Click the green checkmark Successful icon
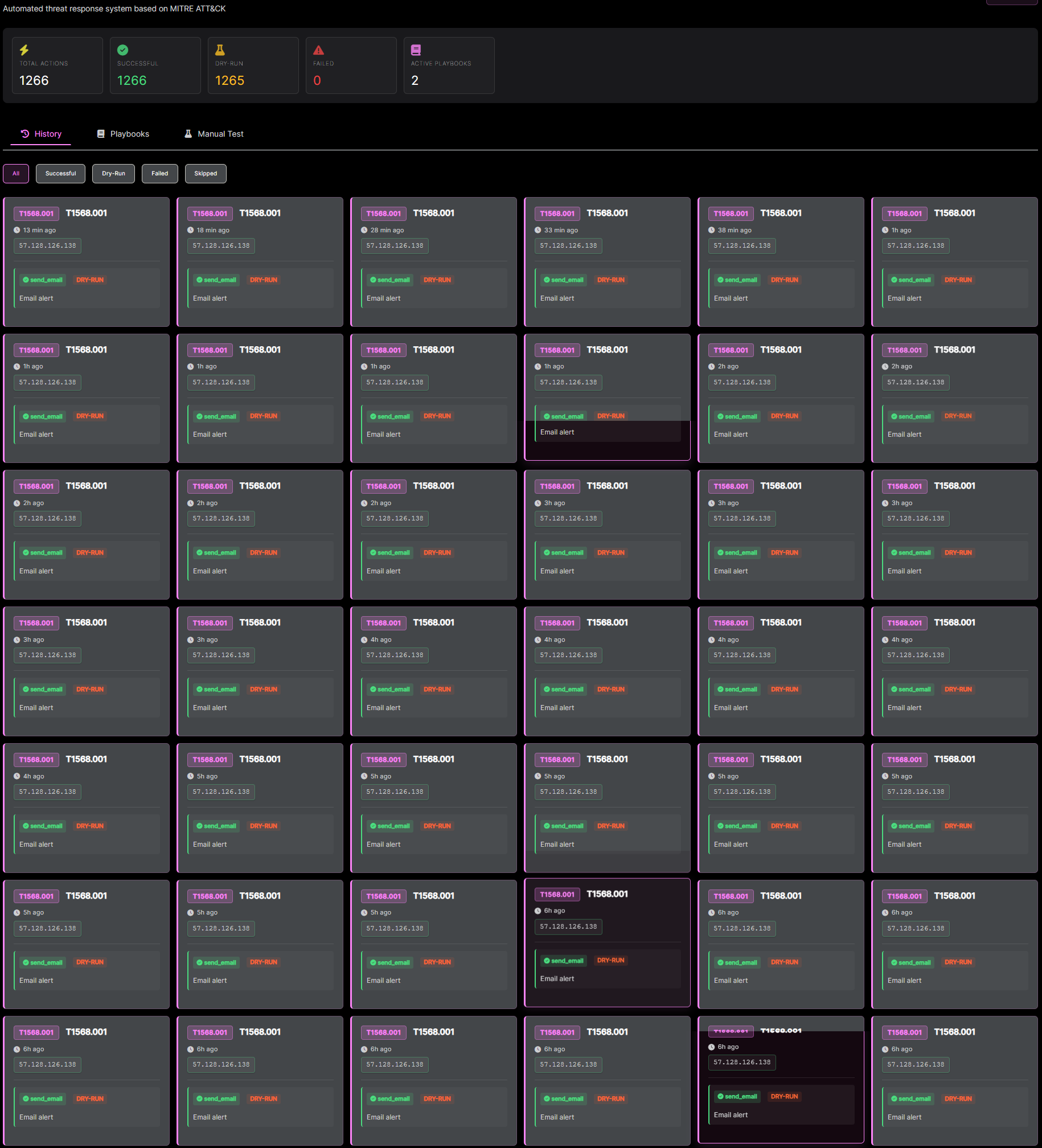 (122, 50)
